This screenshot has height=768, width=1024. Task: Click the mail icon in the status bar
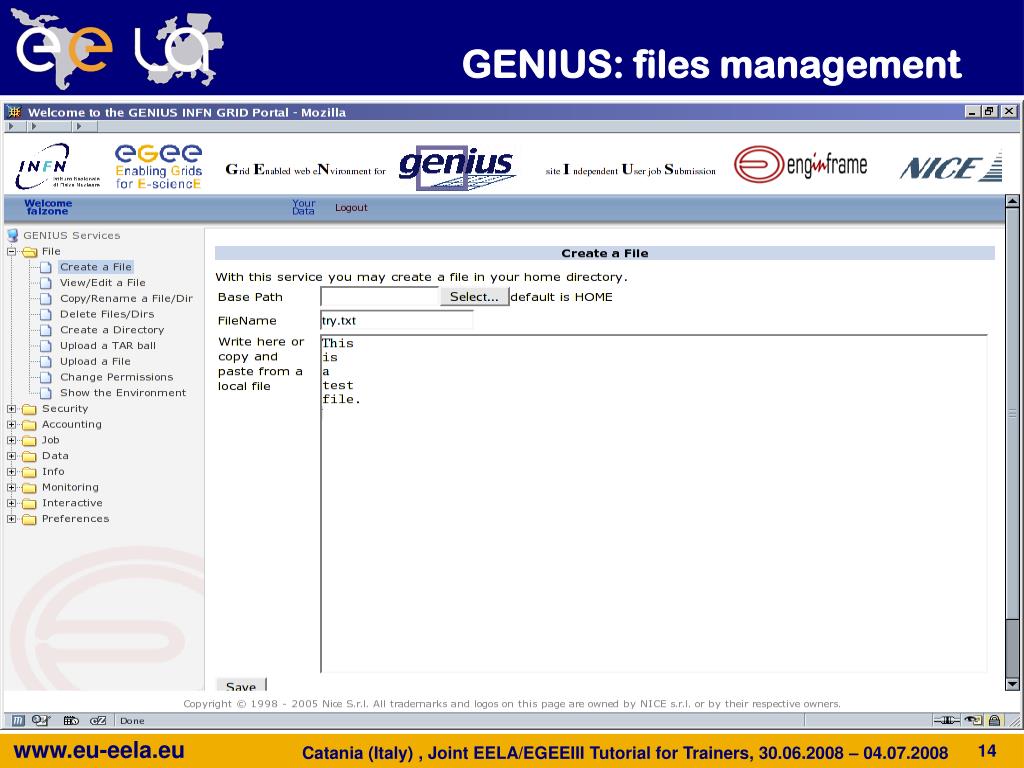(x=41, y=720)
